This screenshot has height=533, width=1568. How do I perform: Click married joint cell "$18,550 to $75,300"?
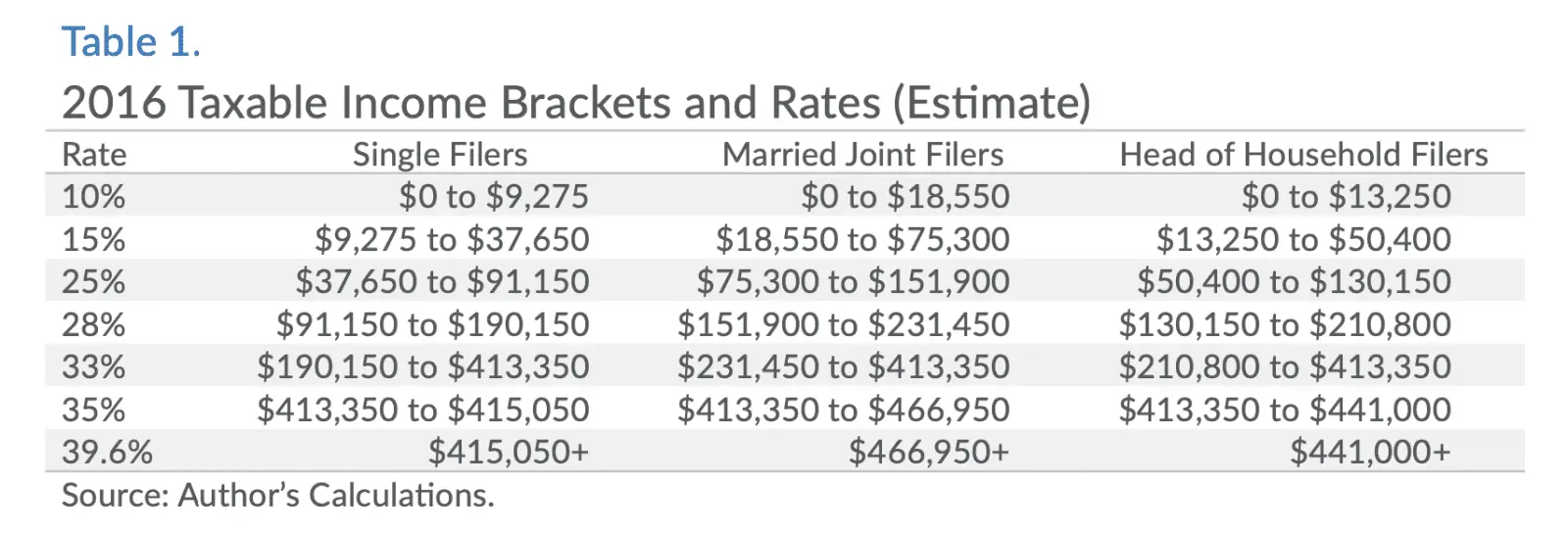point(862,240)
